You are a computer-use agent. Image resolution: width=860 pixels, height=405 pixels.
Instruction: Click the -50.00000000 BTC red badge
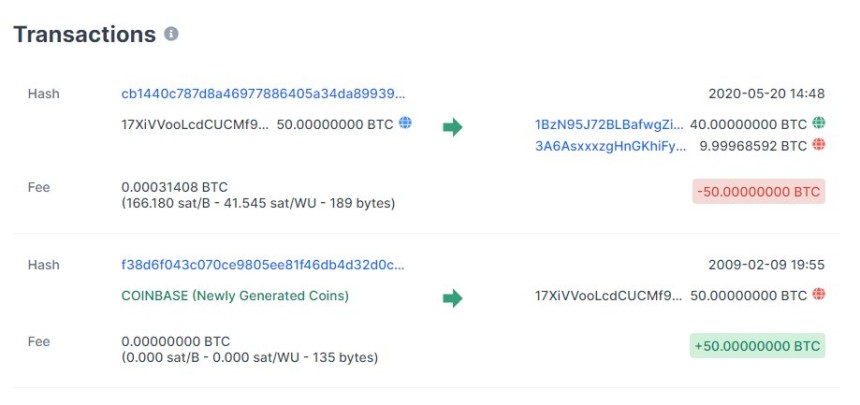tap(758, 191)
